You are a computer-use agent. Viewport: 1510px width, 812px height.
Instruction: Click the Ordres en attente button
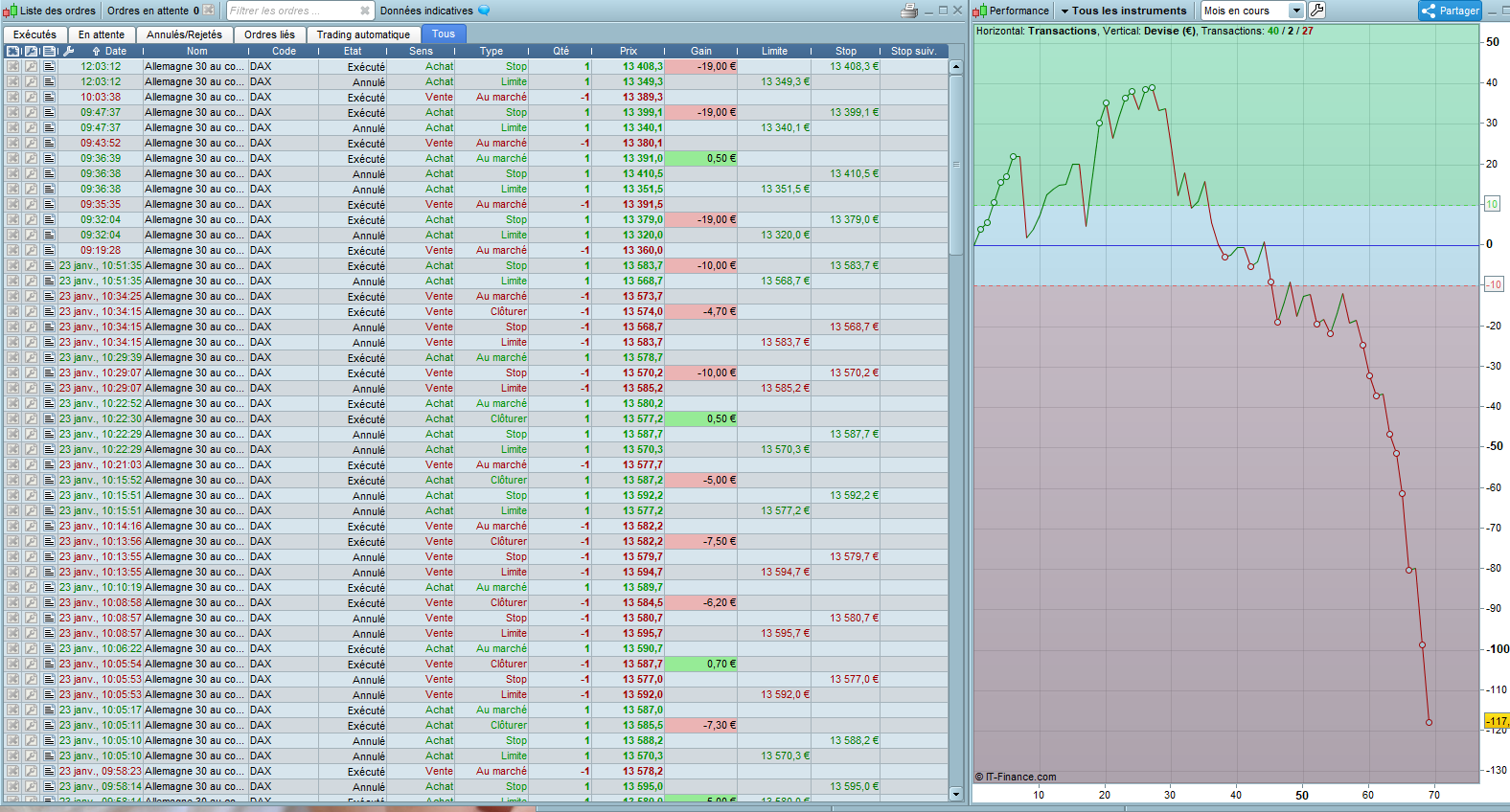(159, 11)
